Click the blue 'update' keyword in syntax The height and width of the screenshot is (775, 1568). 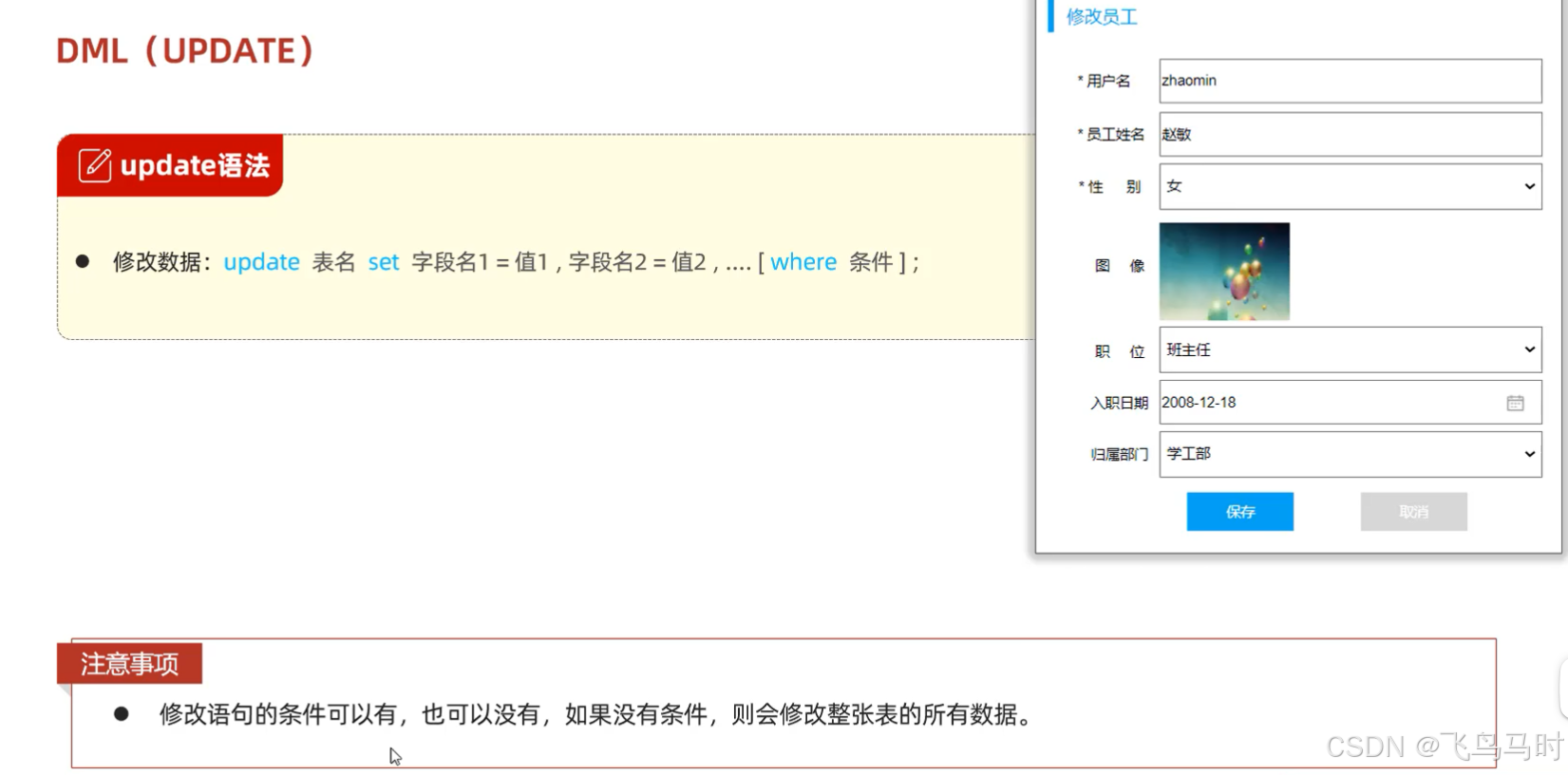[261, 262]
